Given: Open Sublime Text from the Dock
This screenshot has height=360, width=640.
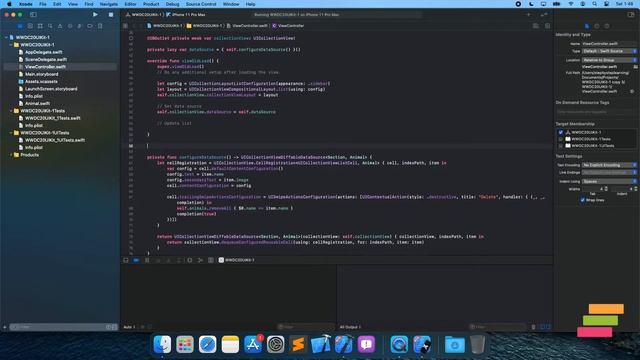Looking at the screenshot, I should (x=298, y=344).
